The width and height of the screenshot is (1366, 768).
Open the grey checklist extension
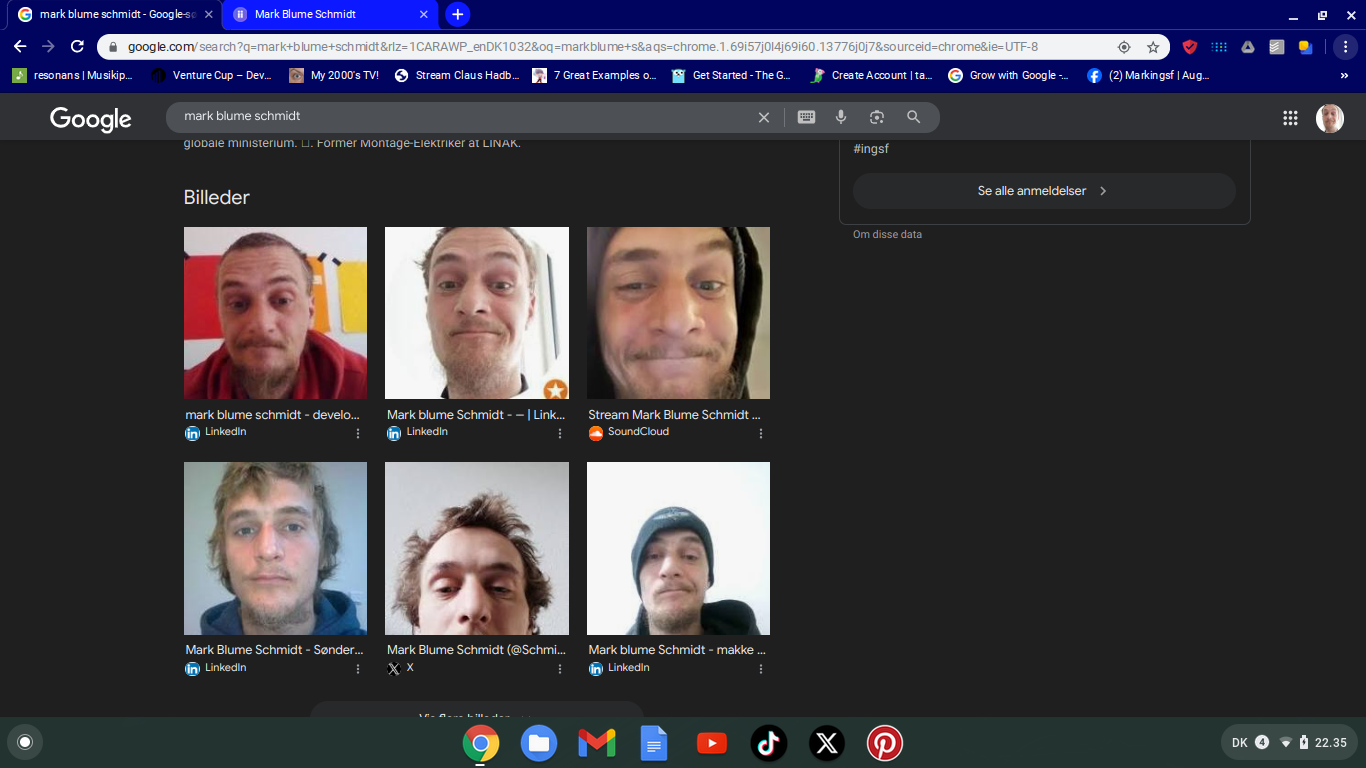click(1277, 47)
